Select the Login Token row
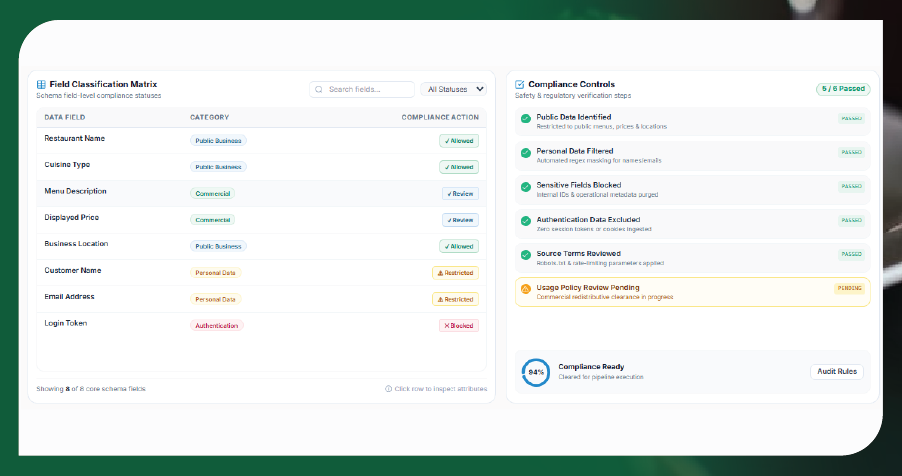 click(x=262, y=326)
